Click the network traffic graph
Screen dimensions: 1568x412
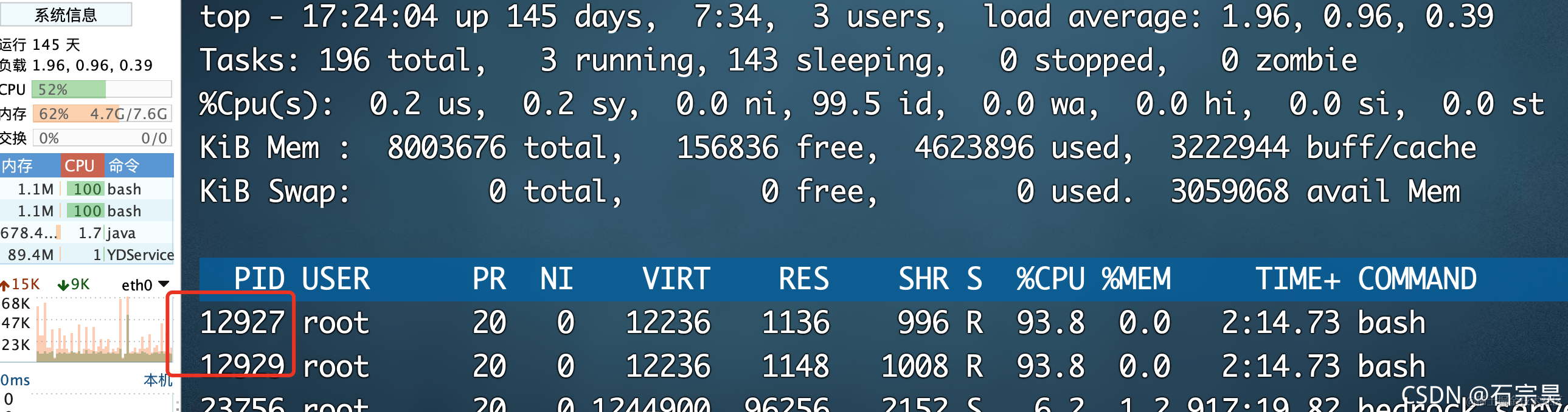click(x=104, y=329)
